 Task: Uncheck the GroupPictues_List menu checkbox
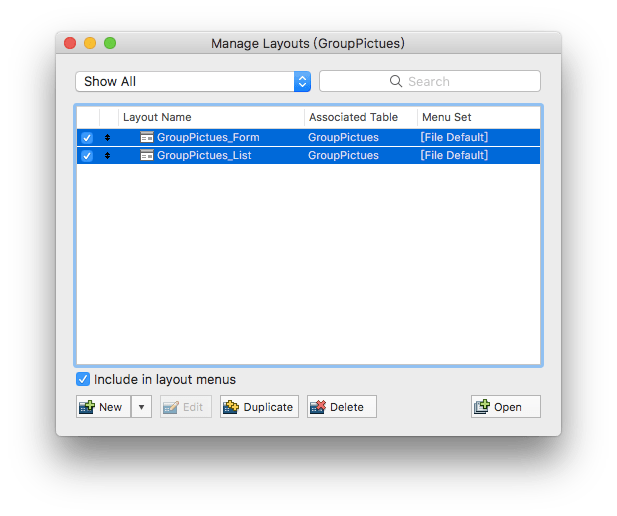[87, 156]
